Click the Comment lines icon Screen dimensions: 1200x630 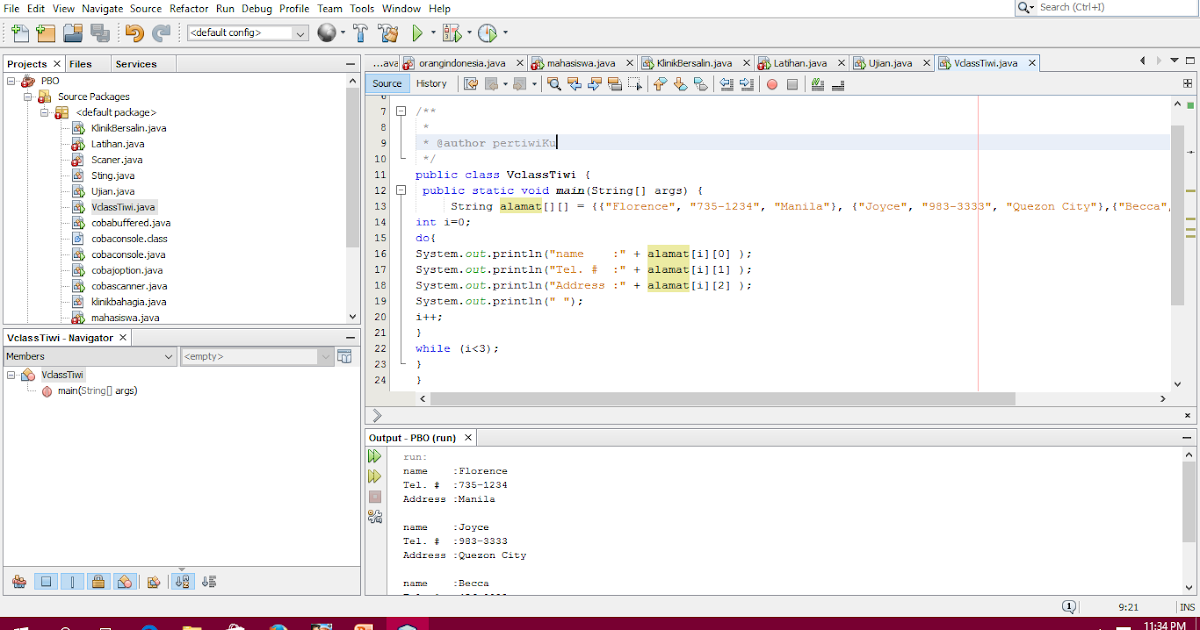click(x=817, y=84)
